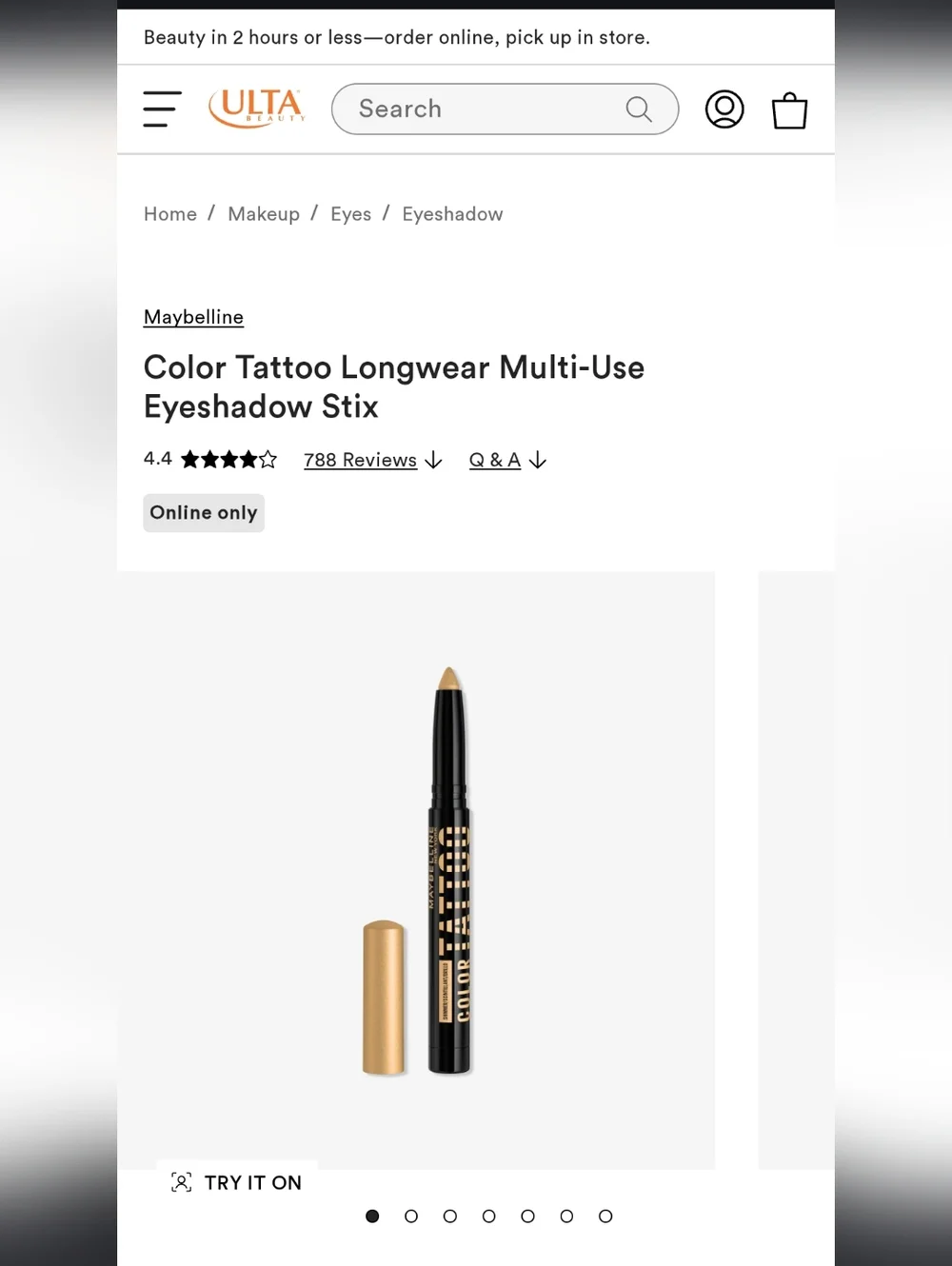Open the account profile icon
This screenshot has width=952, height=1266.
[x=724, y=109]
